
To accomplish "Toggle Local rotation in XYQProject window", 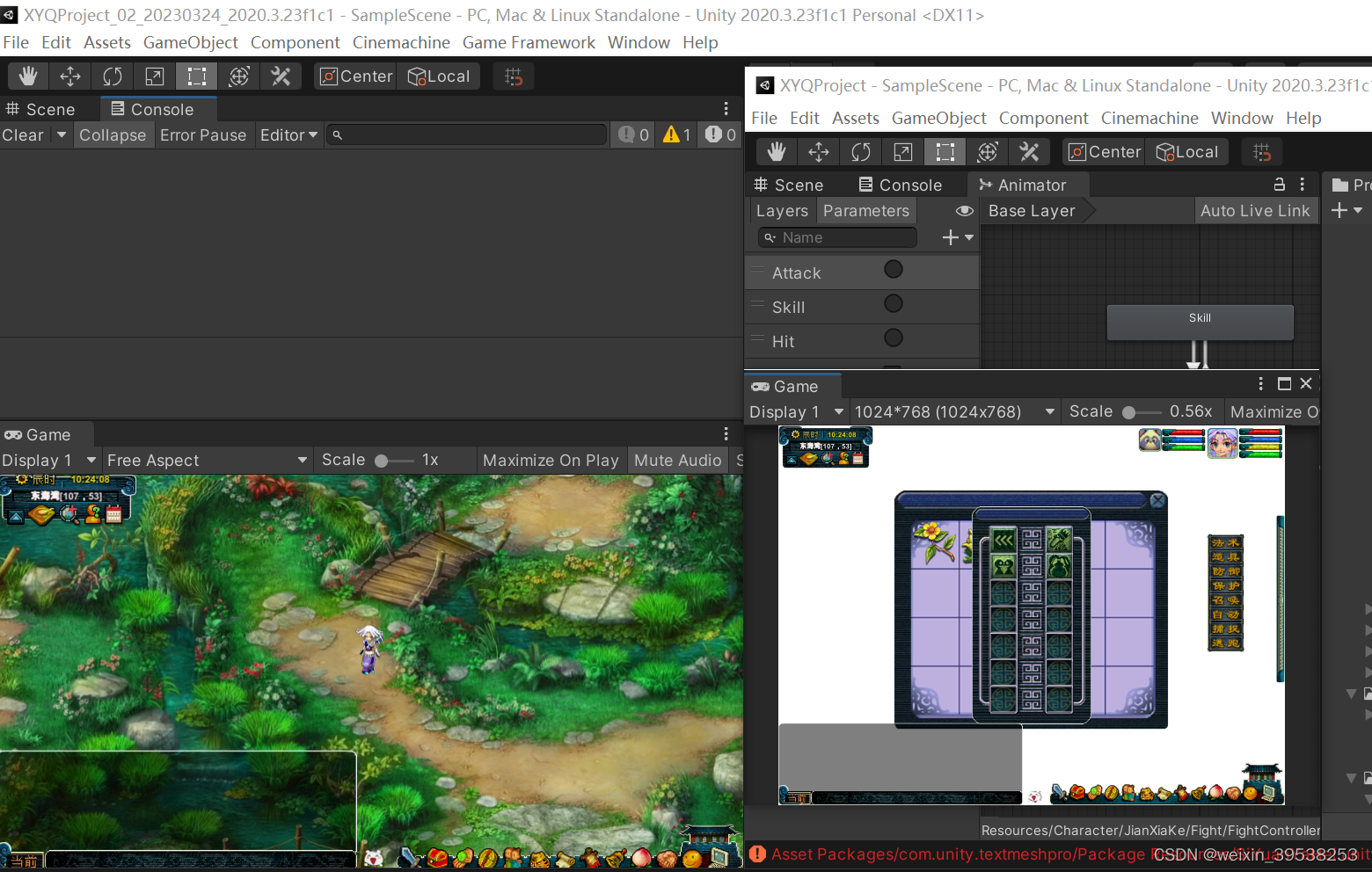I will [1187, 152].
